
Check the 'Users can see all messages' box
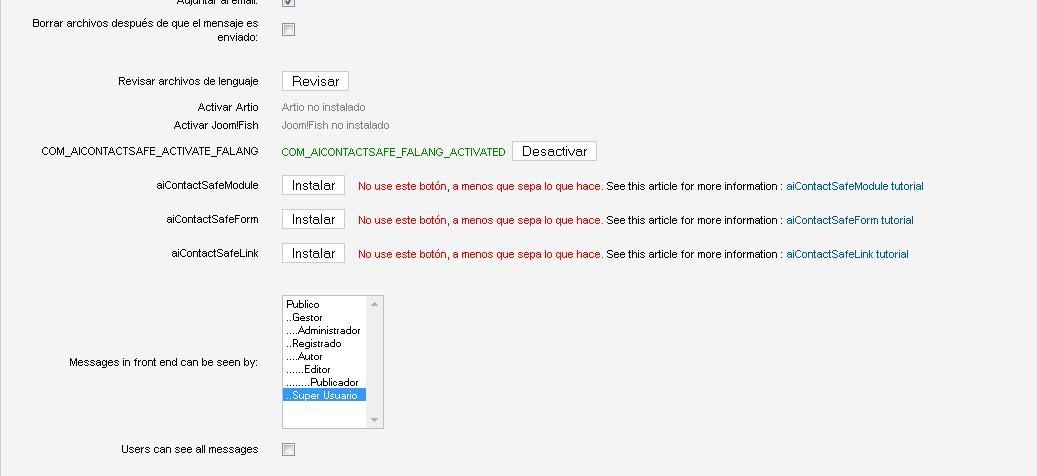(x=288, y=450)
